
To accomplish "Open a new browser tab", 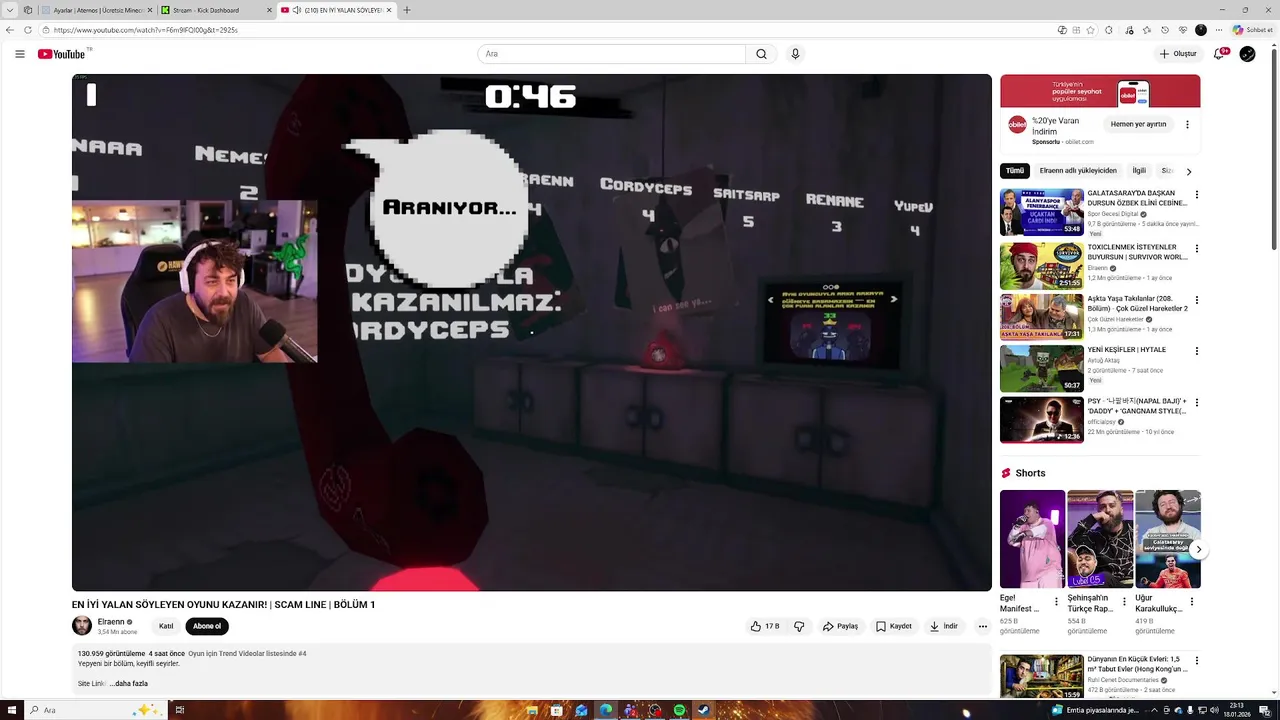I will (406, 10).
